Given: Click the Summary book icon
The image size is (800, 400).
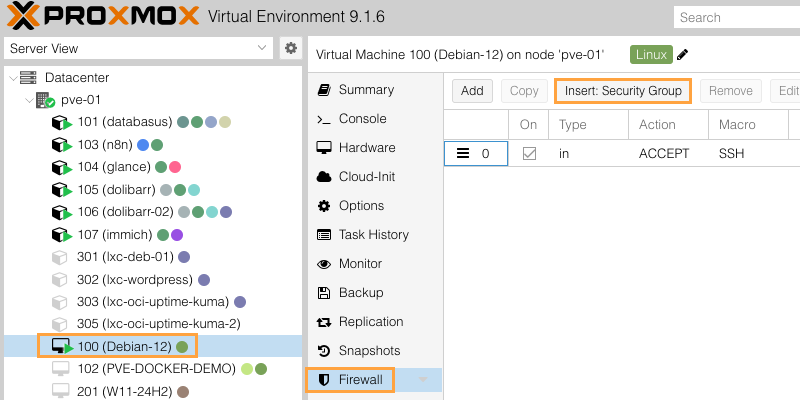Looking at the screenshot, I should click(x=323, y=90).
